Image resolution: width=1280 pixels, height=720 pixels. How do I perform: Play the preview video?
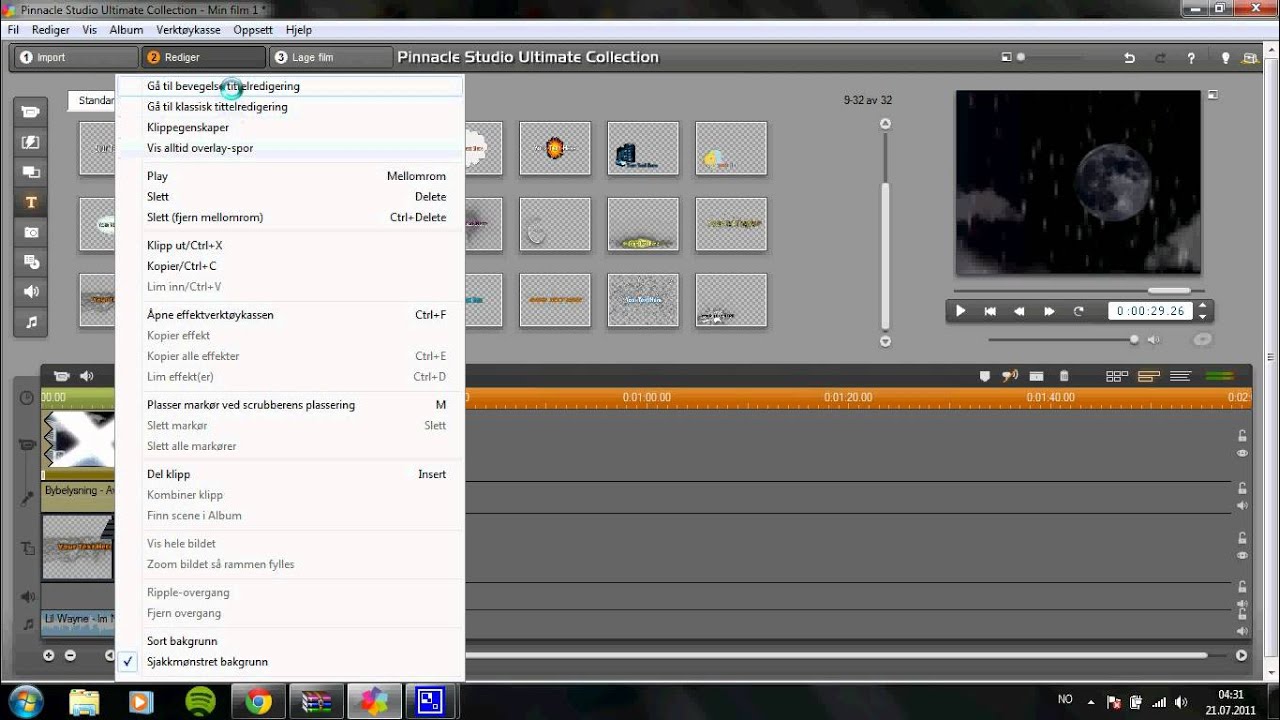point(961,311)
